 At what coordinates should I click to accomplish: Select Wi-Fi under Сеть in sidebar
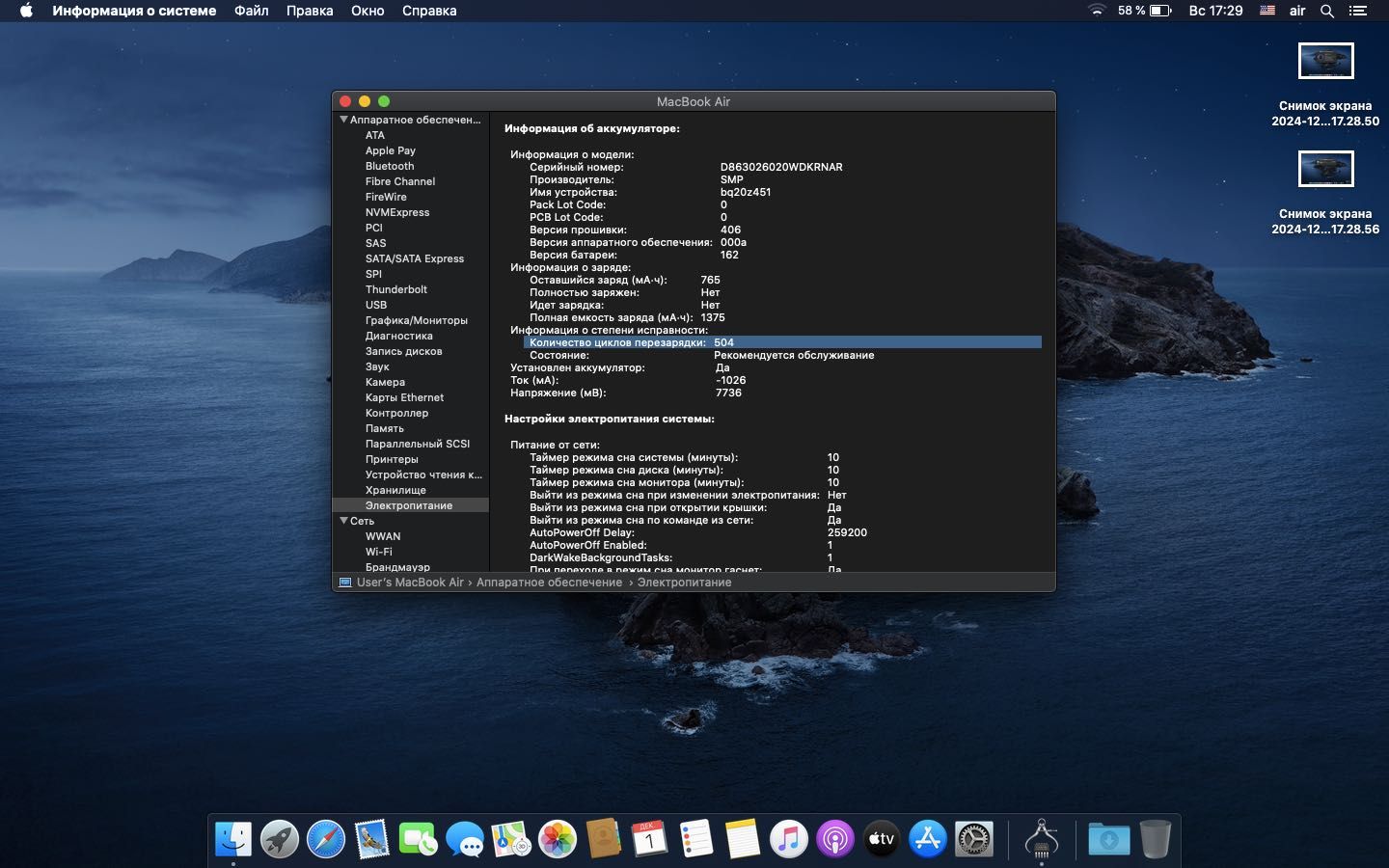coord(379,552)
